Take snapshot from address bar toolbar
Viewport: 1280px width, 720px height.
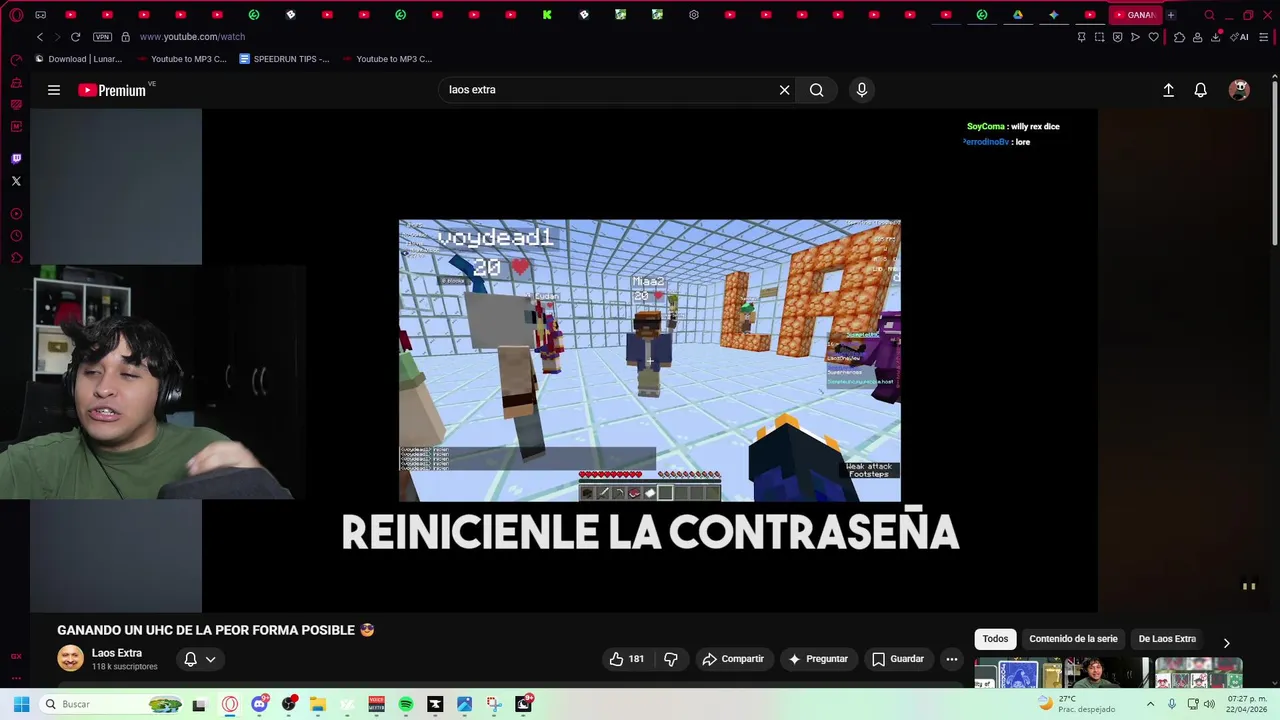(x=1100, y=37)
